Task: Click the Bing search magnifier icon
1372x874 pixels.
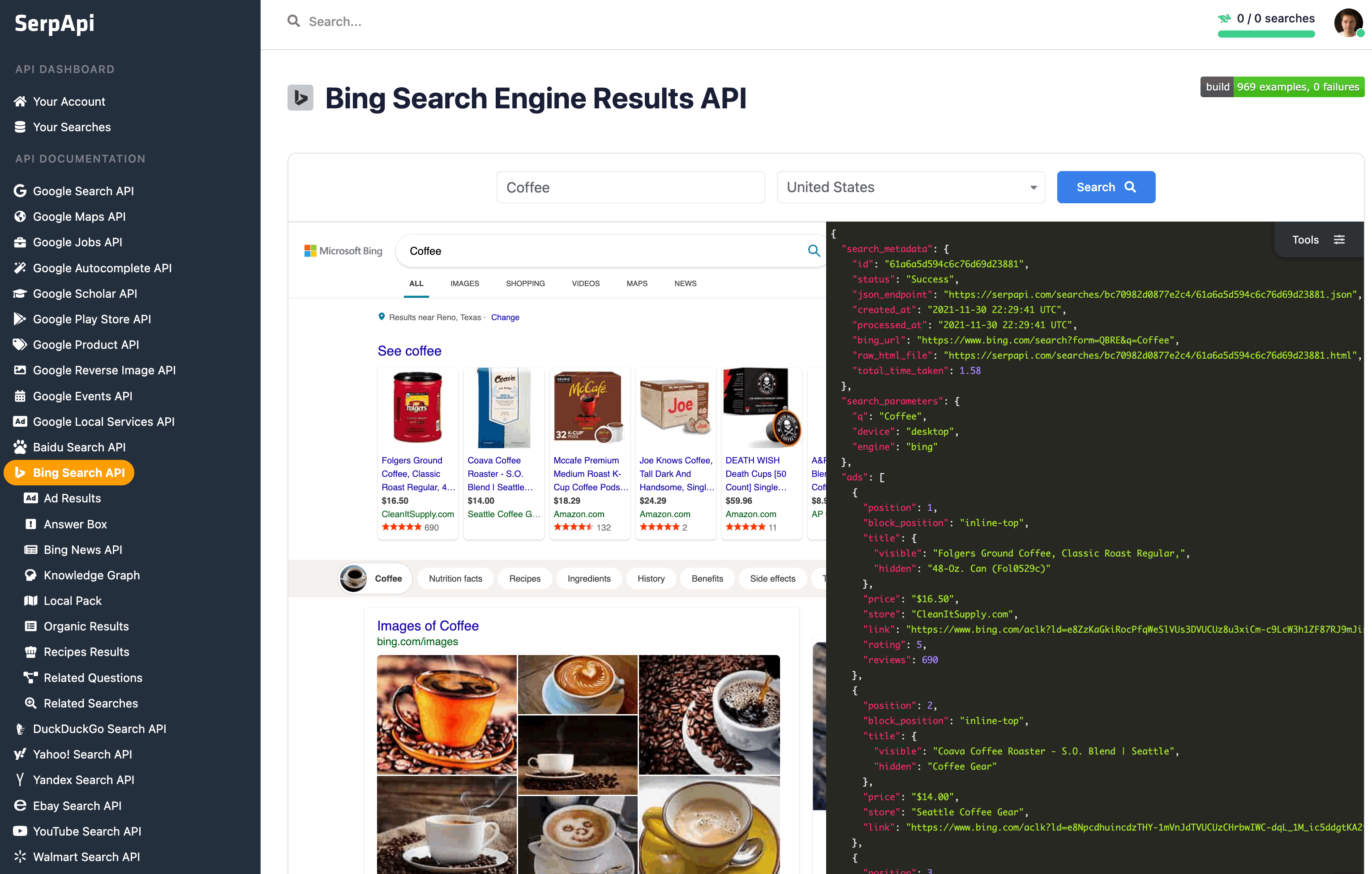Action: tap(814, 251)
